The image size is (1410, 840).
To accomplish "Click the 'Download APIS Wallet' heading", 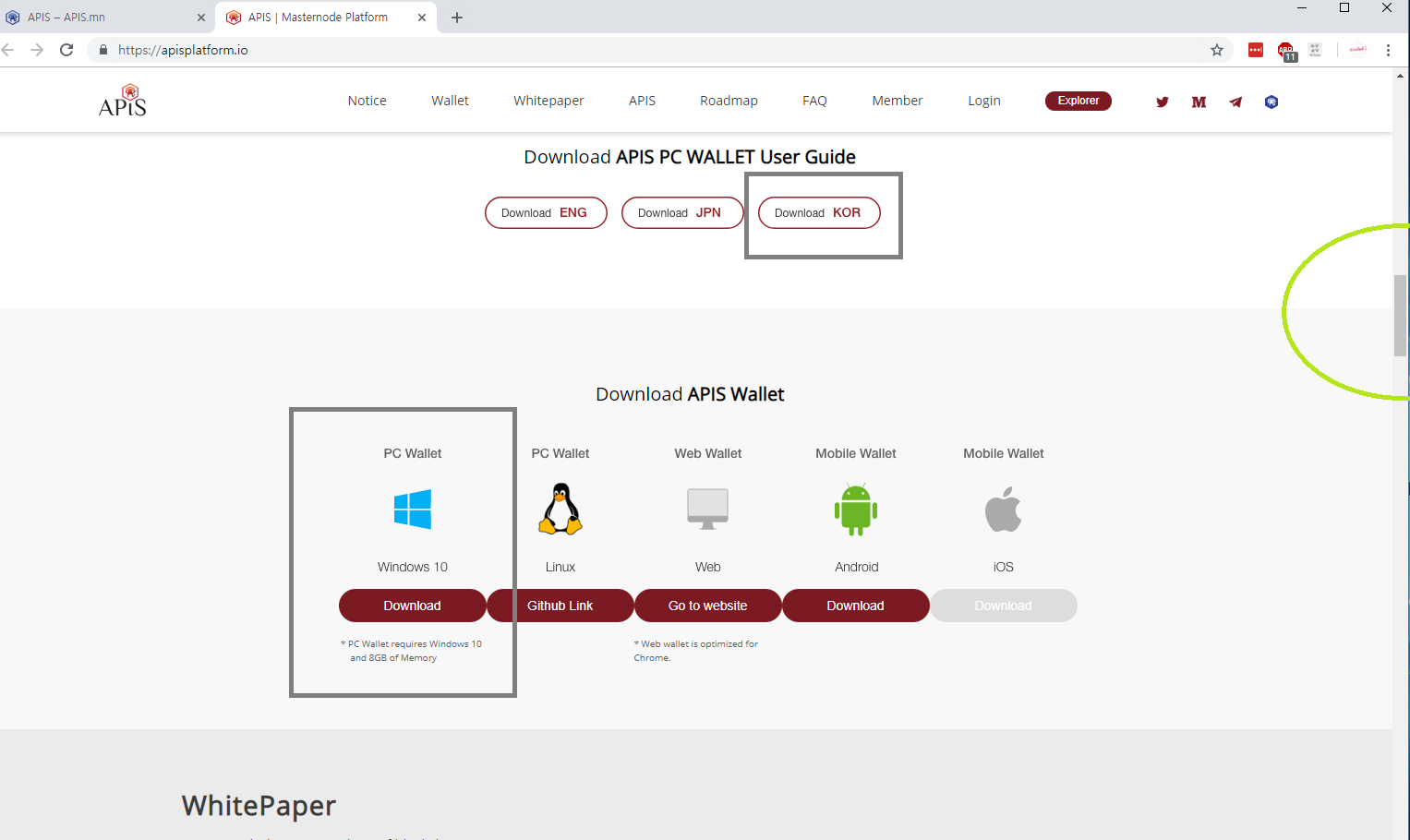I will (x=690, y=394).
